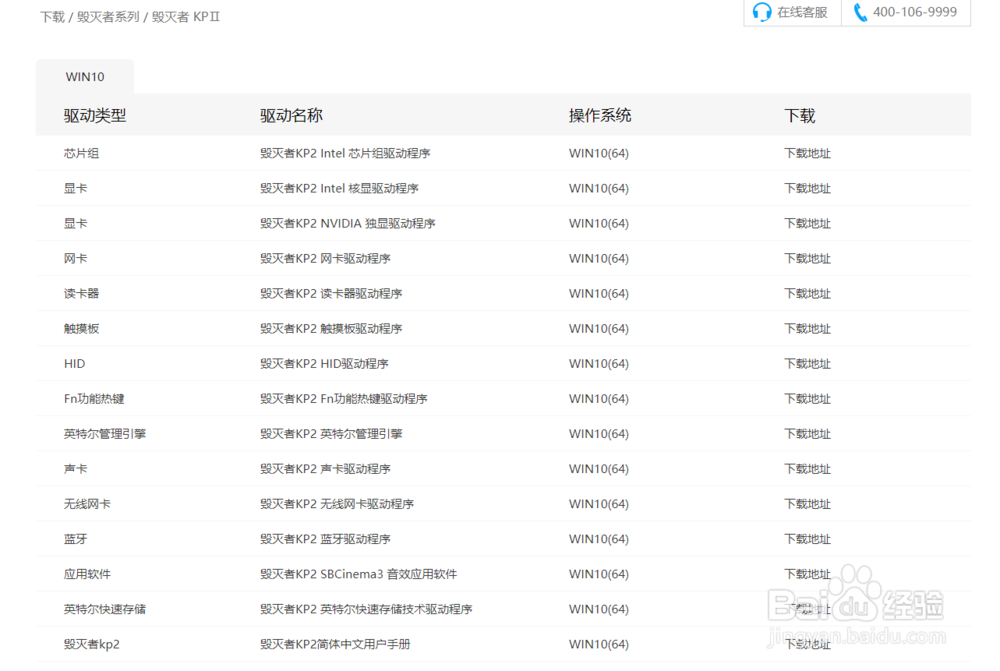Download the NVIDIA 独显驱动程序 driver

(807, 223)
